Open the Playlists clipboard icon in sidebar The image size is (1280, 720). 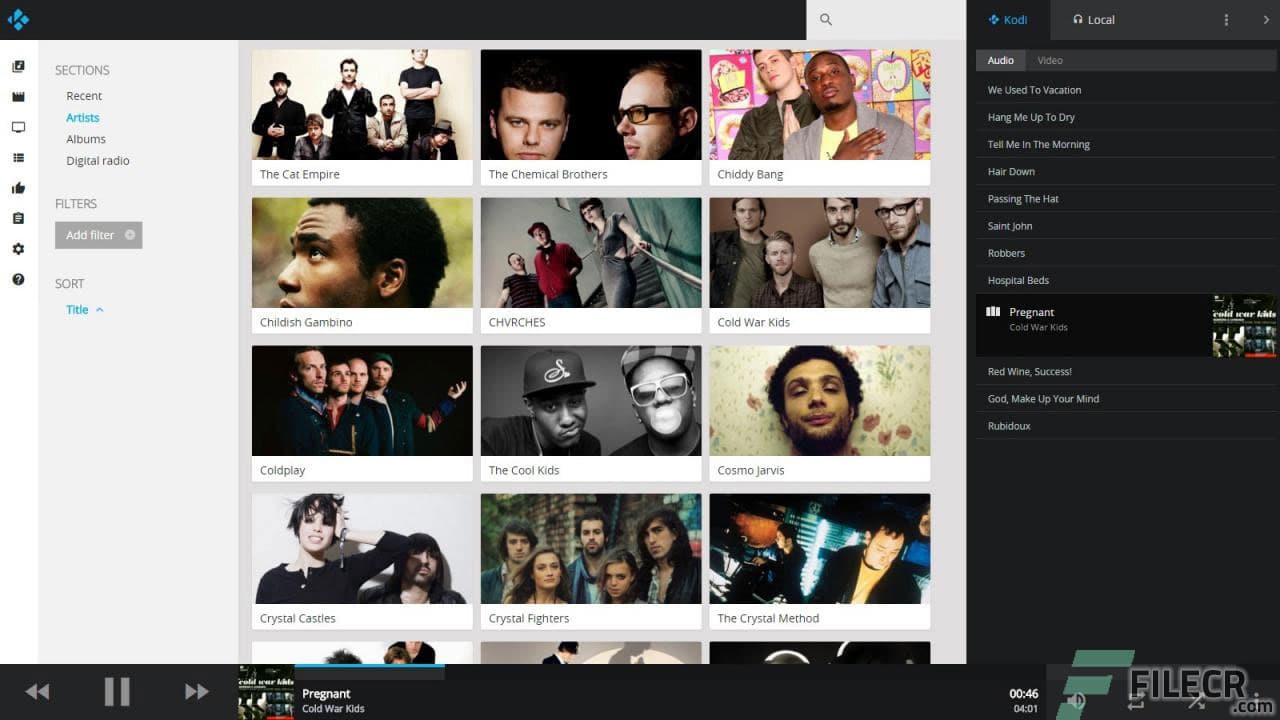[x=18, y=218]
